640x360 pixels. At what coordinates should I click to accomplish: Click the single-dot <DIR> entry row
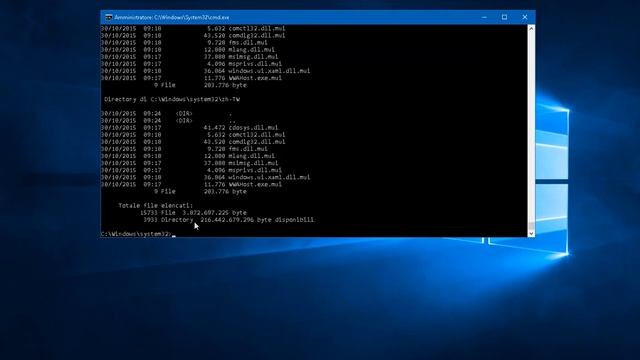pyautogui.click(x=167, y=113)
